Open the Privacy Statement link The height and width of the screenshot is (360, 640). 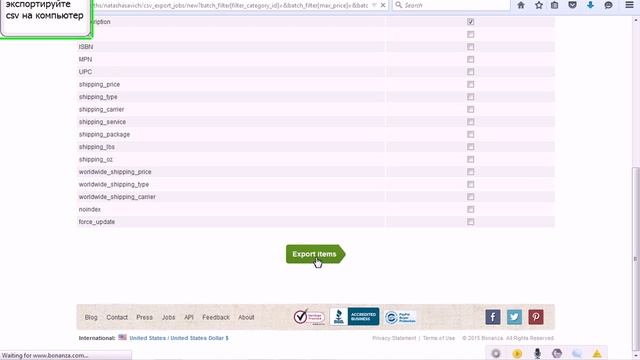[394, 338]
